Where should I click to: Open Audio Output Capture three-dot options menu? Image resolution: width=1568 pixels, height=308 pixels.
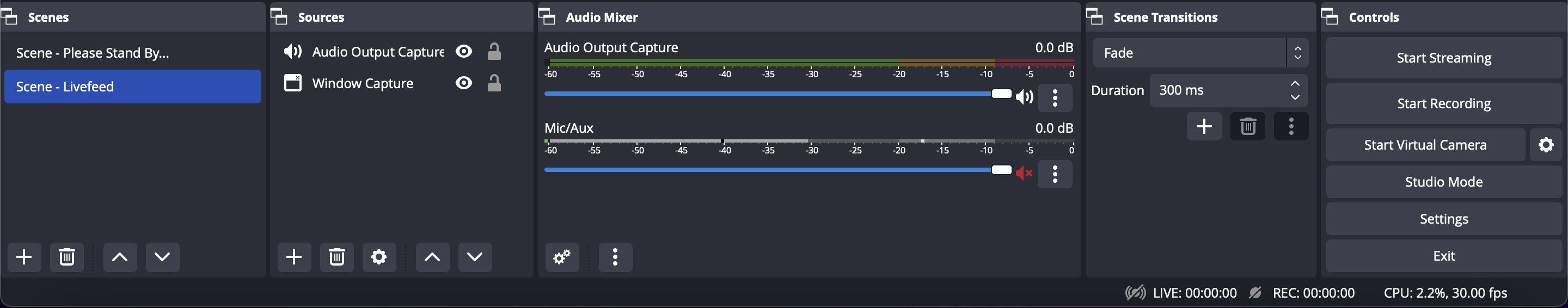click(x=1055, y=97)
